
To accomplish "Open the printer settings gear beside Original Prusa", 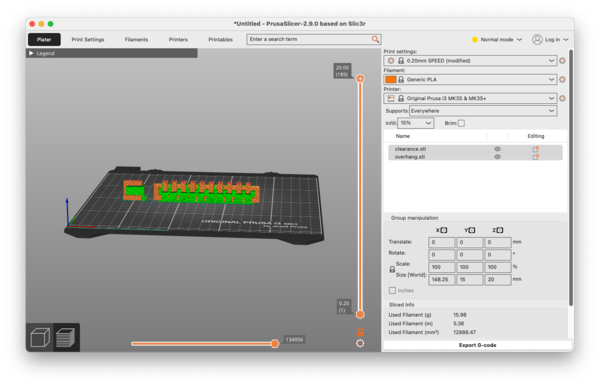I will point(562,98).
